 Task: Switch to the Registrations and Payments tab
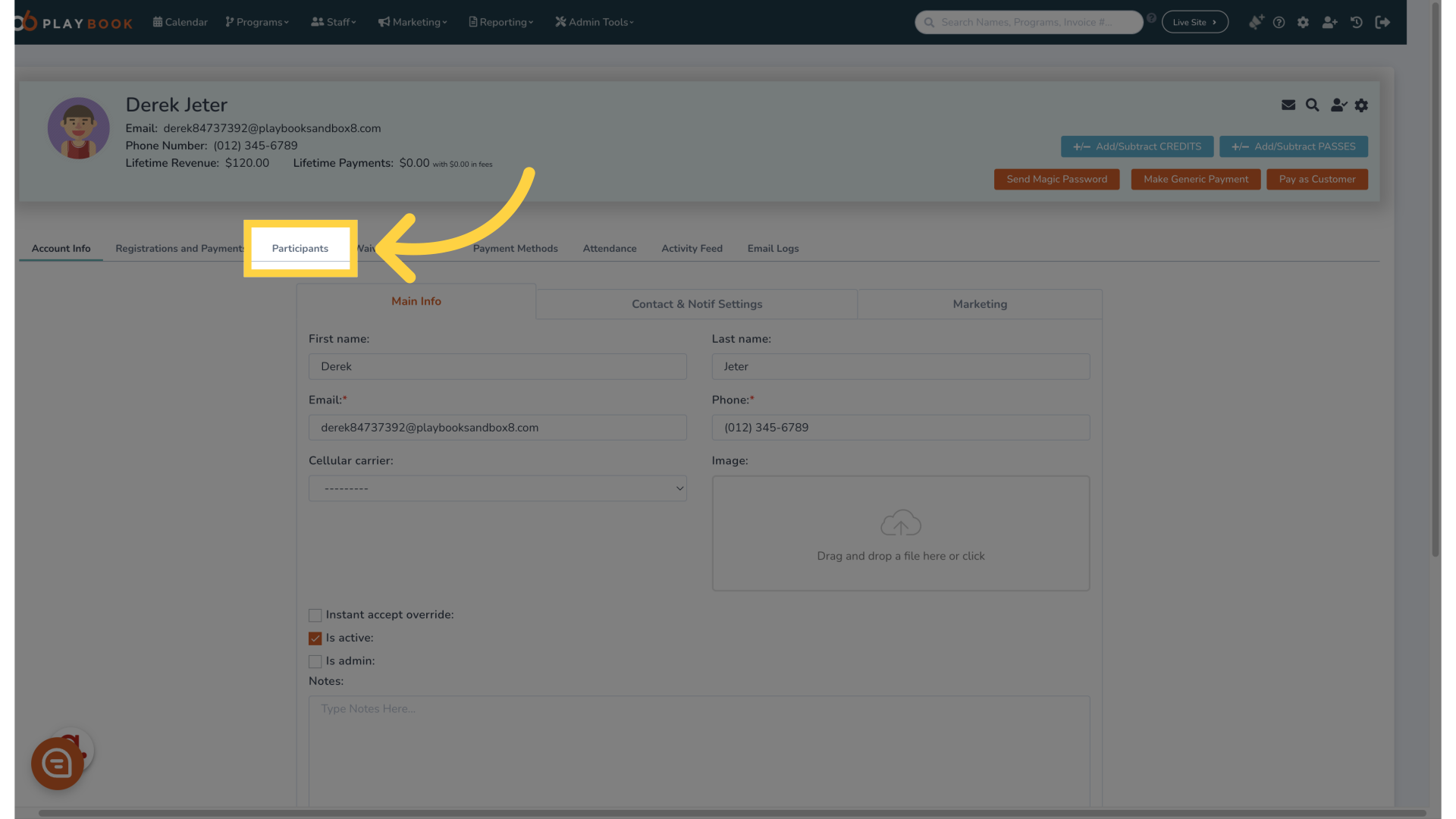[180, 249]
